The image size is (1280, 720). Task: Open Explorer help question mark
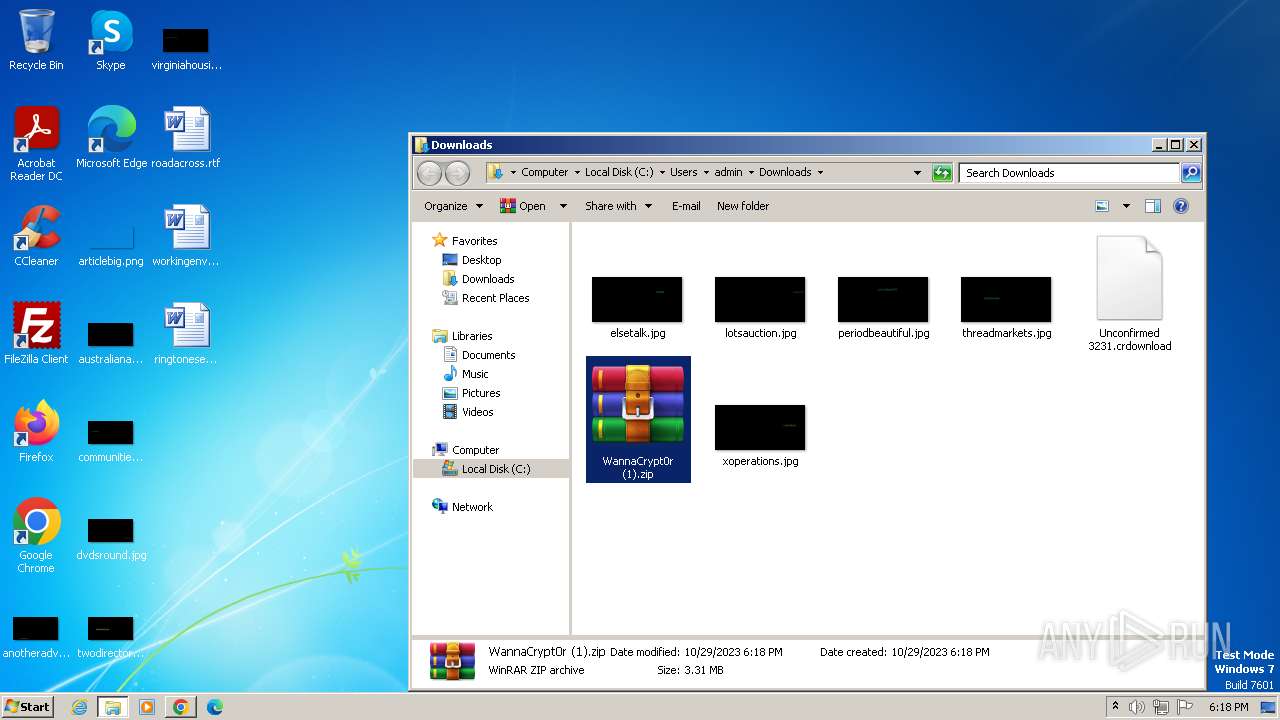(x=1180, y=206)
